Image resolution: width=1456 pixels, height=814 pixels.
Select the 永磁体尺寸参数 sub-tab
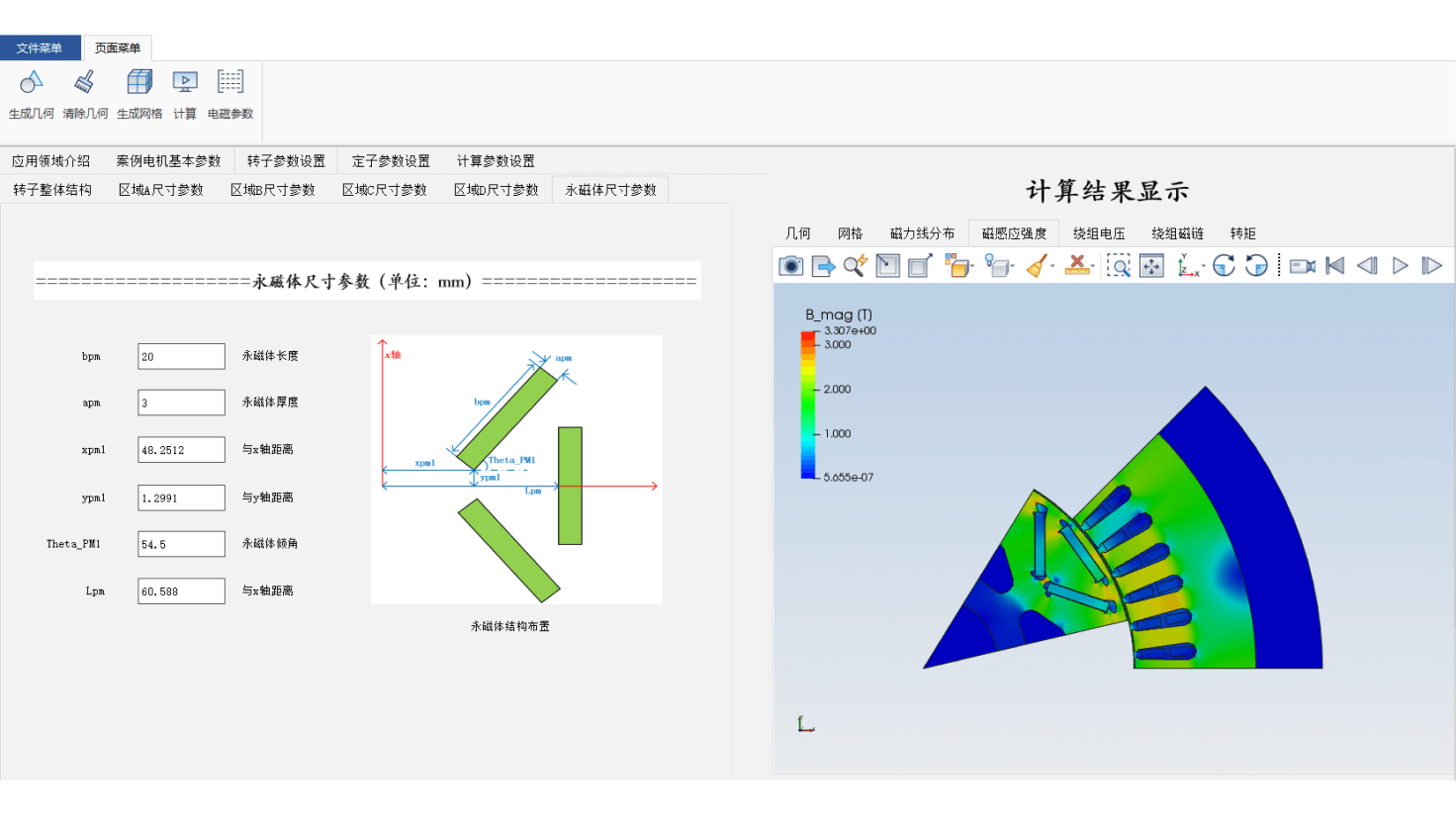[x=611, y=189]
